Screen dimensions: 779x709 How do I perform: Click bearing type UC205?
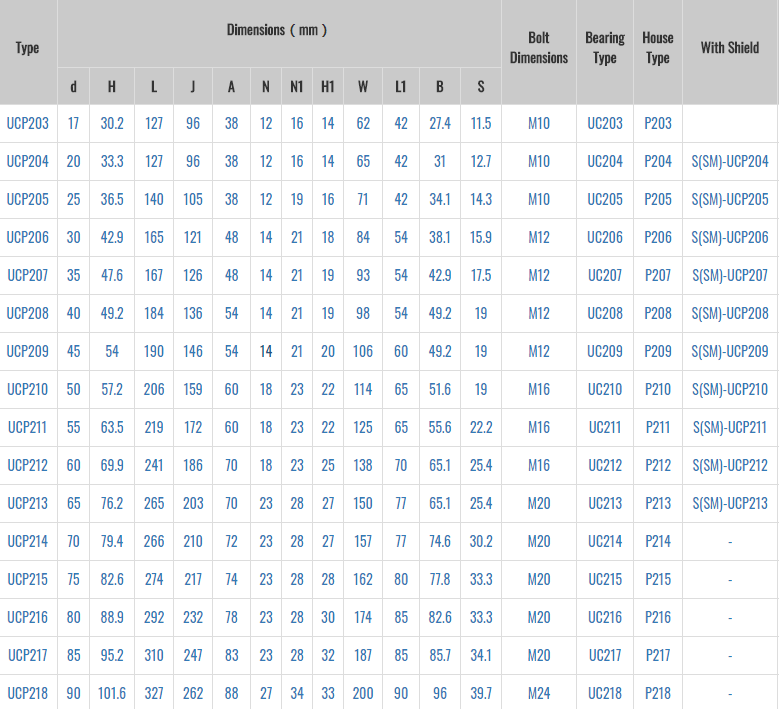(x=604, y=199)
